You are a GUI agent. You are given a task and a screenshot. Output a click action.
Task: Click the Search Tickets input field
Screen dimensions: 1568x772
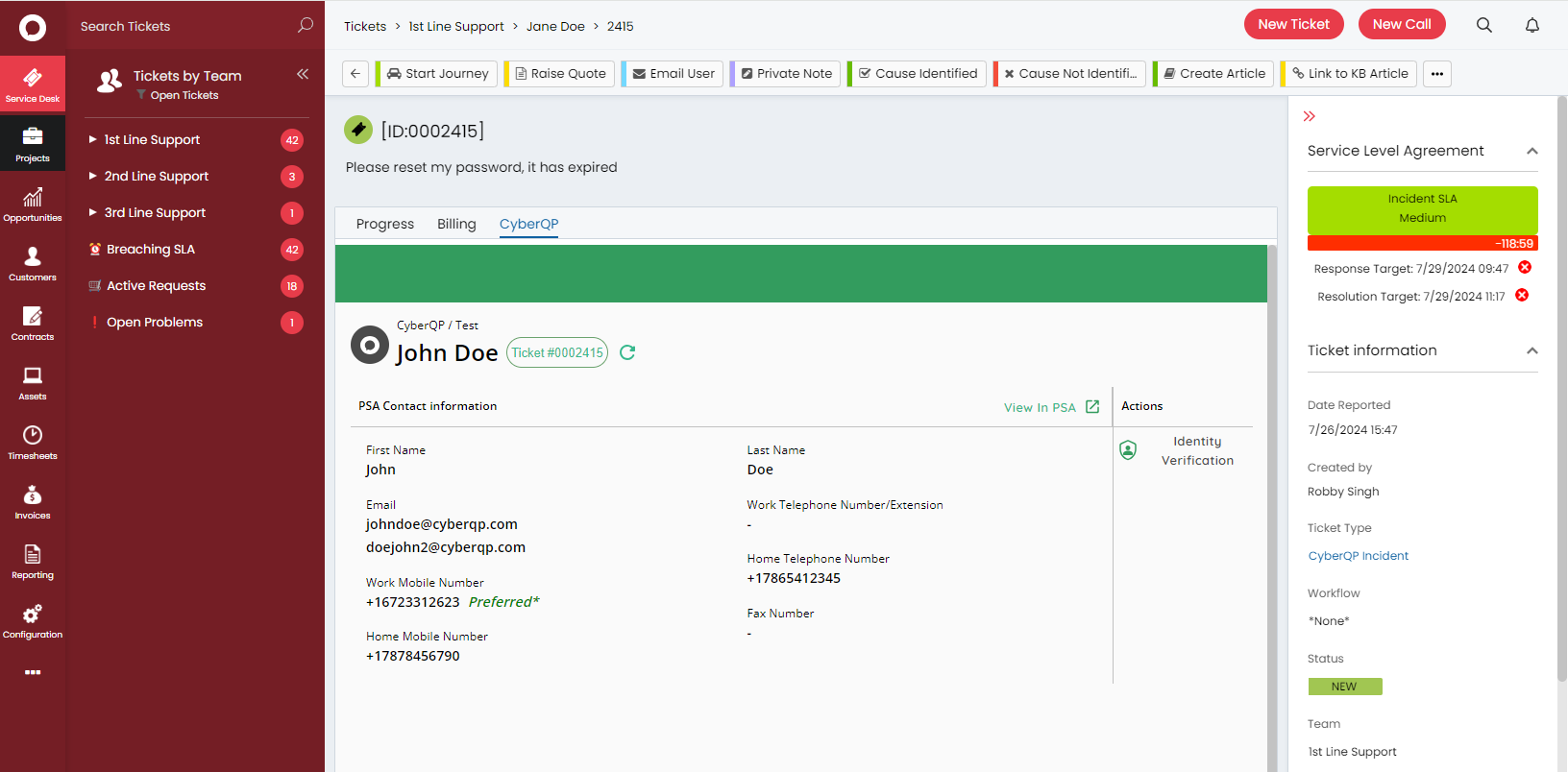pos(183,26)
